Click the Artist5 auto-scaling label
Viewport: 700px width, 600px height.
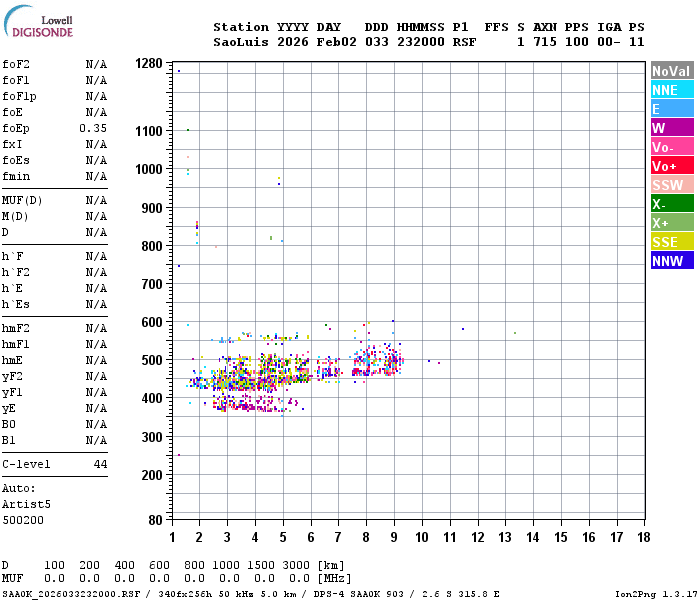coord(26,504)
